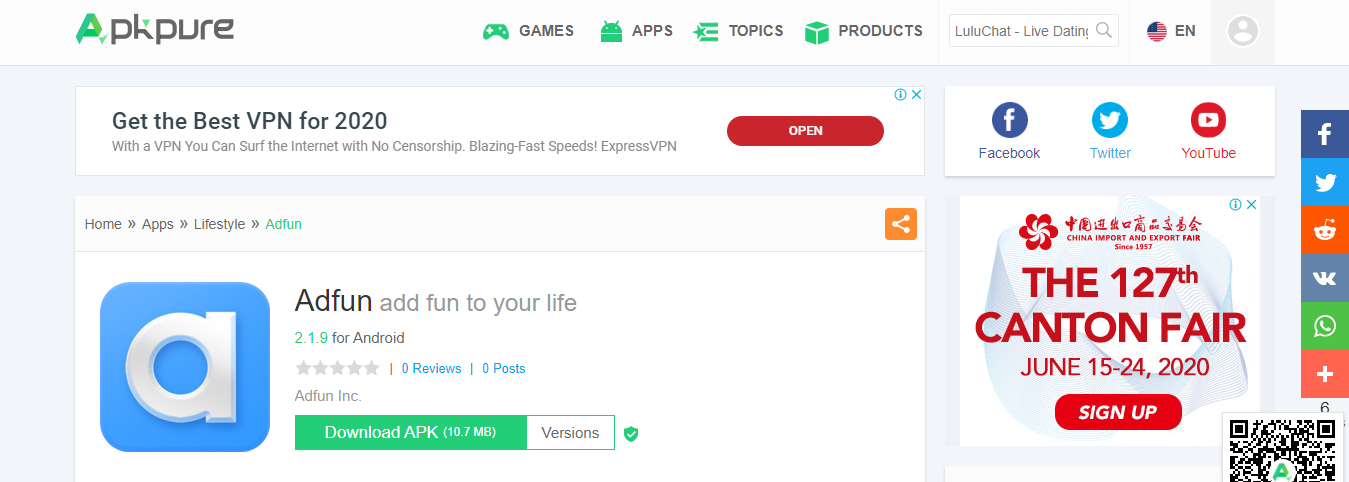Click the Adfun Inc. developer name
Screen dimensions: 1349x482
[x=328, y=396]
